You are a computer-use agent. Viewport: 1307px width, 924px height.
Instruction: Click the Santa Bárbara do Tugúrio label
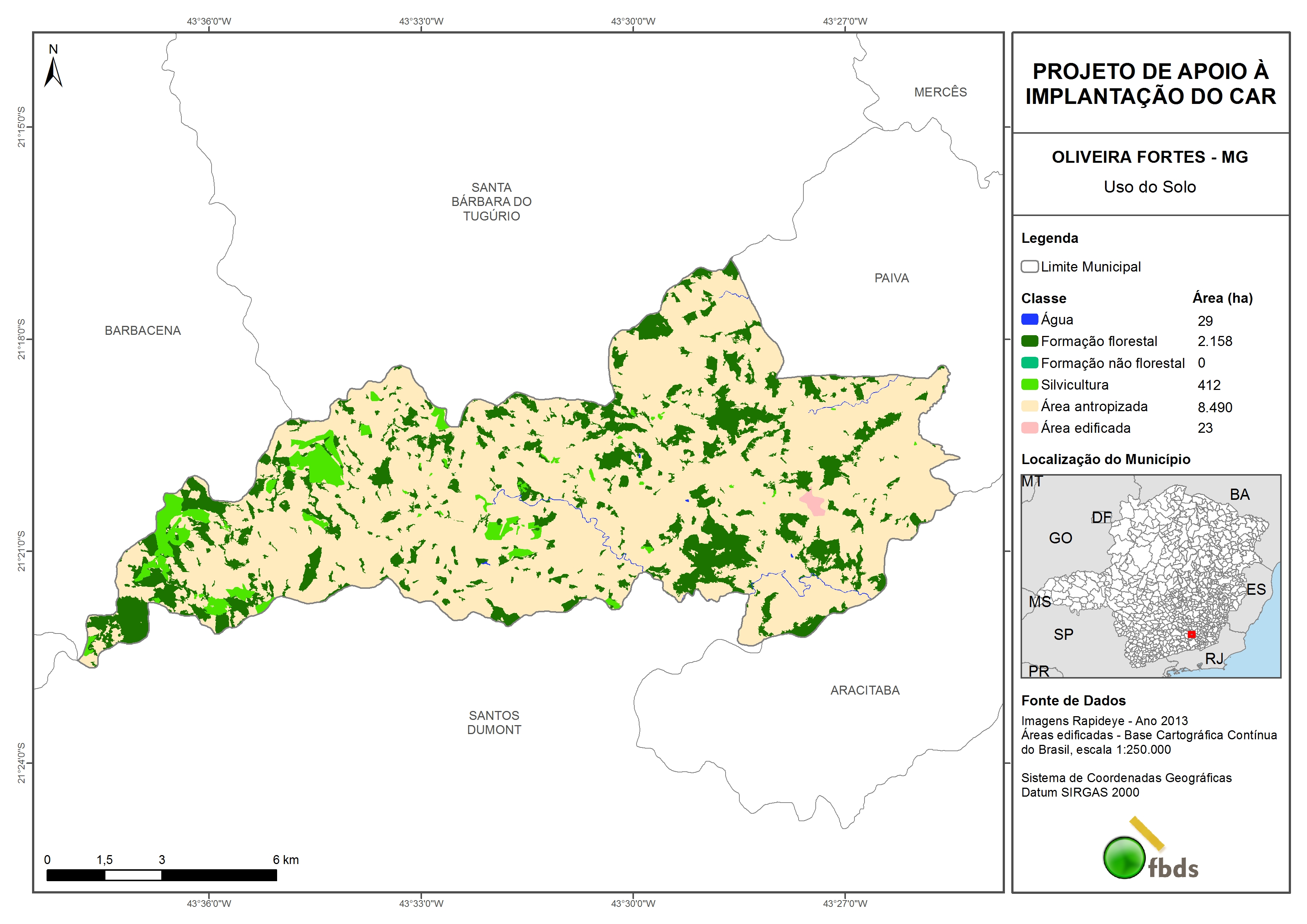pyautogui.click(x=491, y=201)
